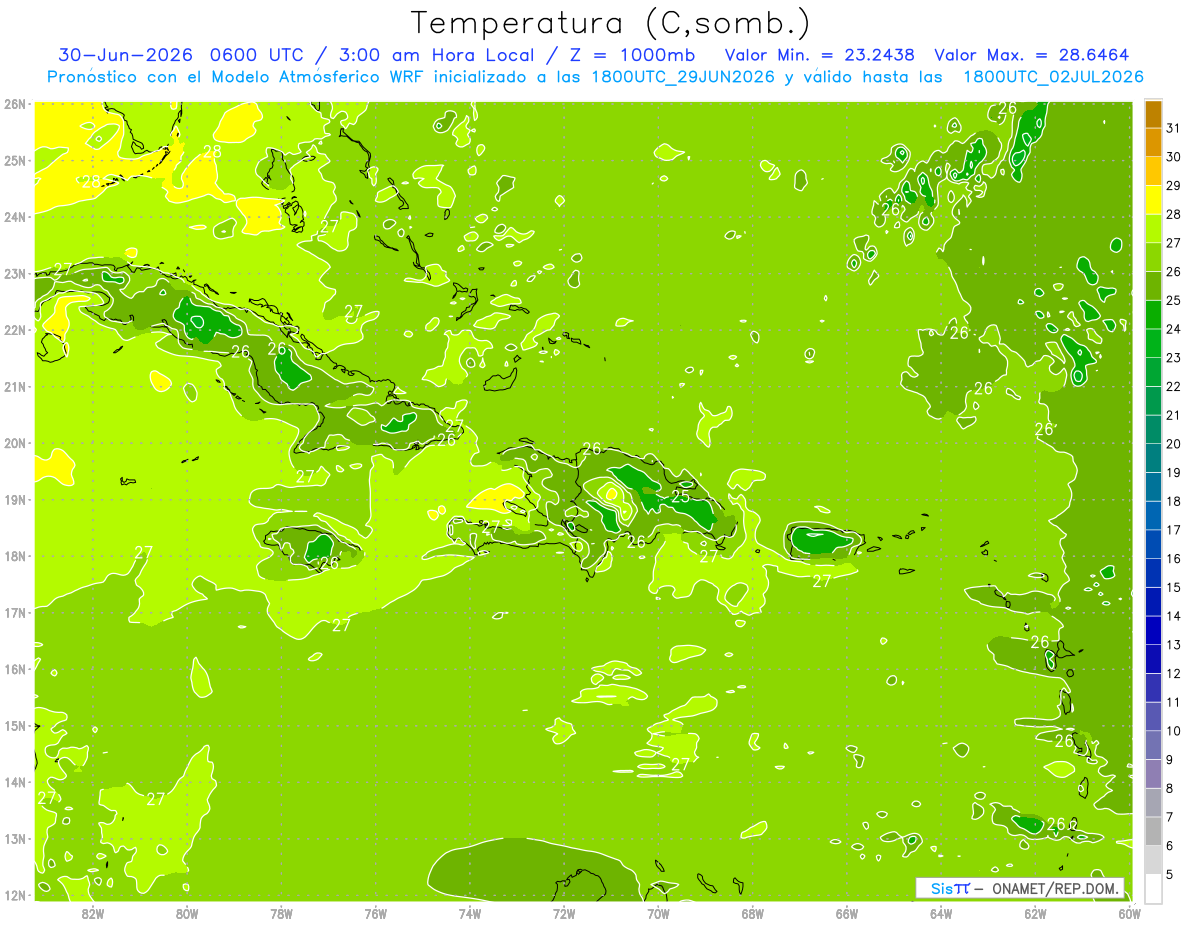1200x927 pixels.
Task: Click legend value '8' on the color scale
Action: [x=1170, y=789]
